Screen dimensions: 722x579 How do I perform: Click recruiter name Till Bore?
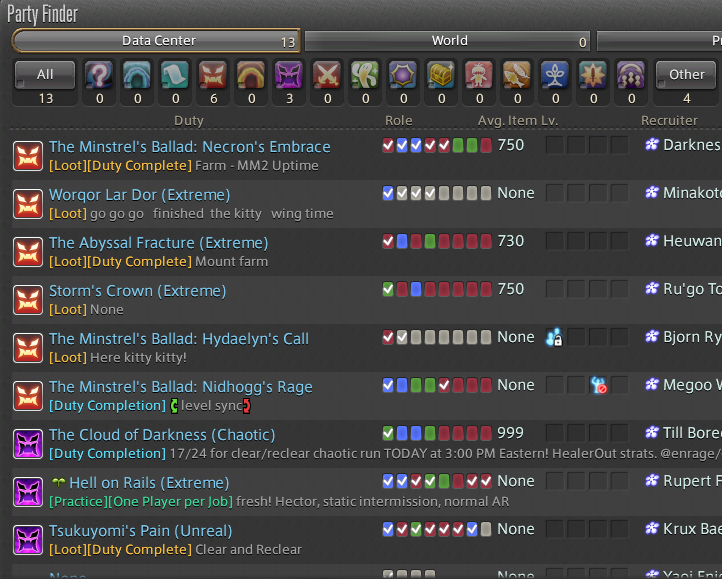[692, 433]
